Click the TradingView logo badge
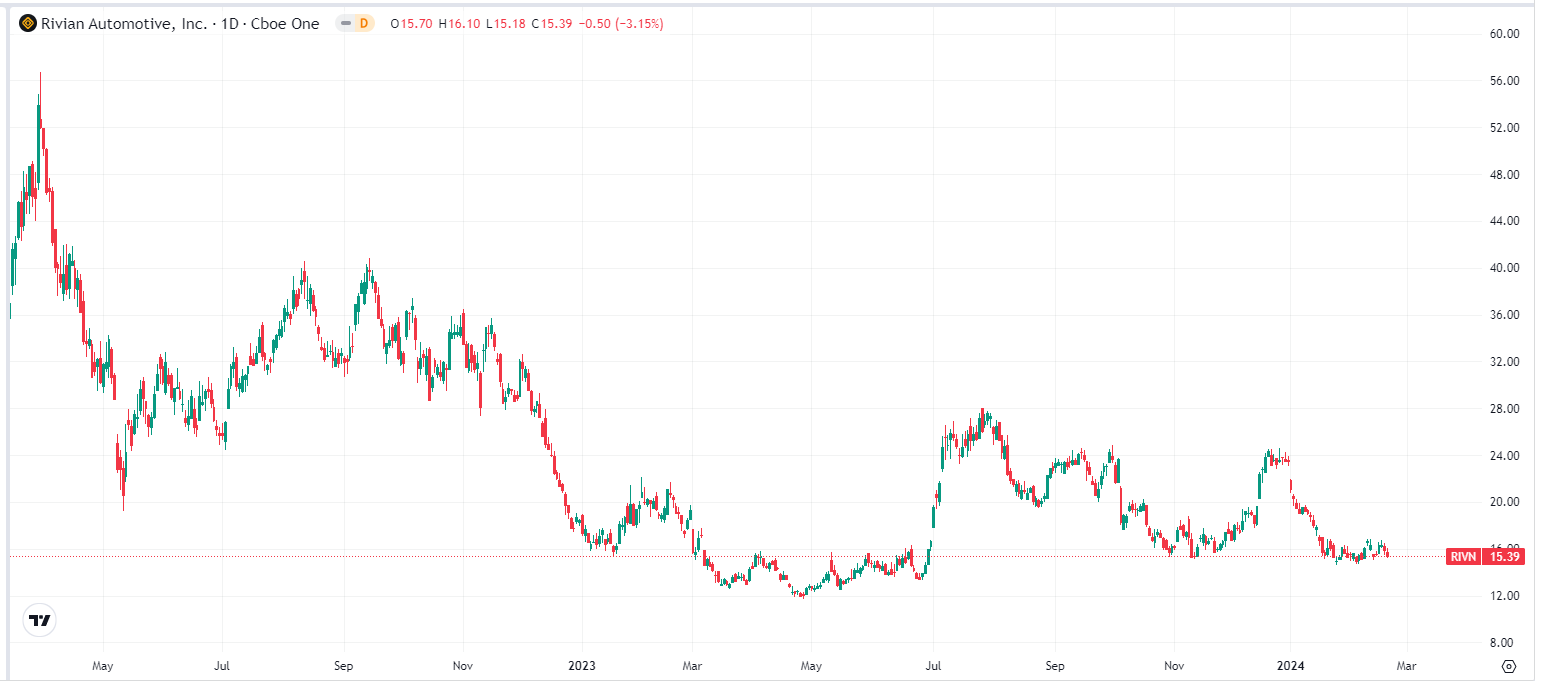This screenshot has width=1541, height=691. point(39,621)
